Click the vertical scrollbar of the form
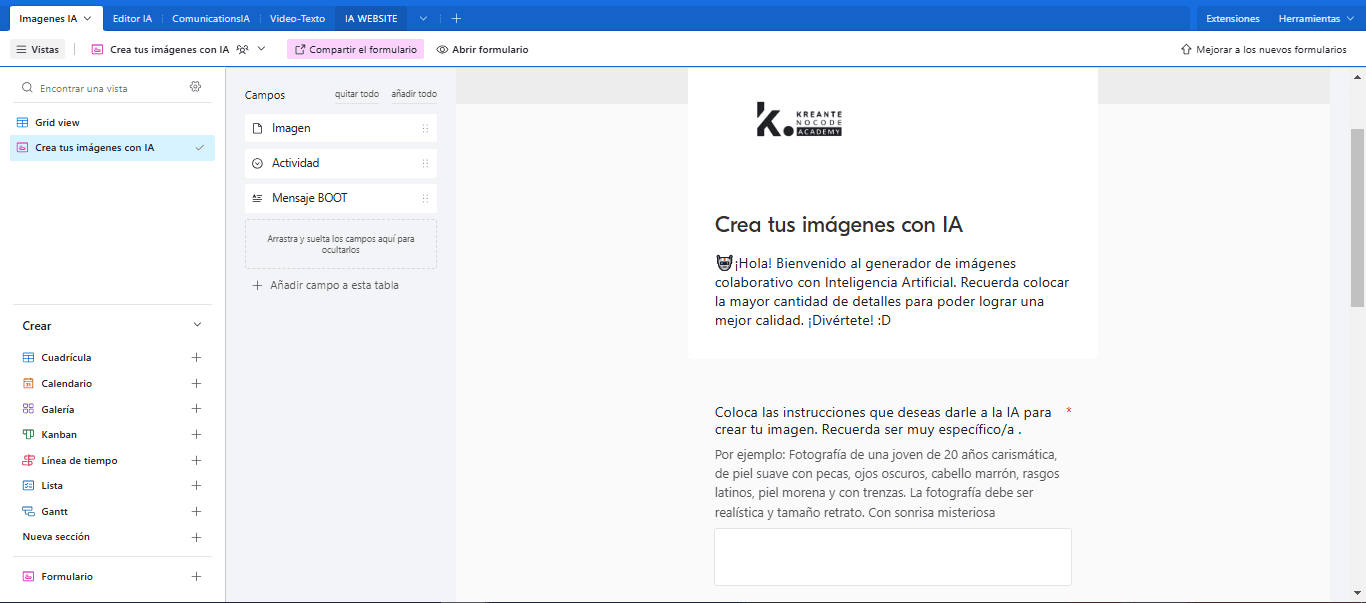This screenshot has height=603, width=1366. 1358,217
